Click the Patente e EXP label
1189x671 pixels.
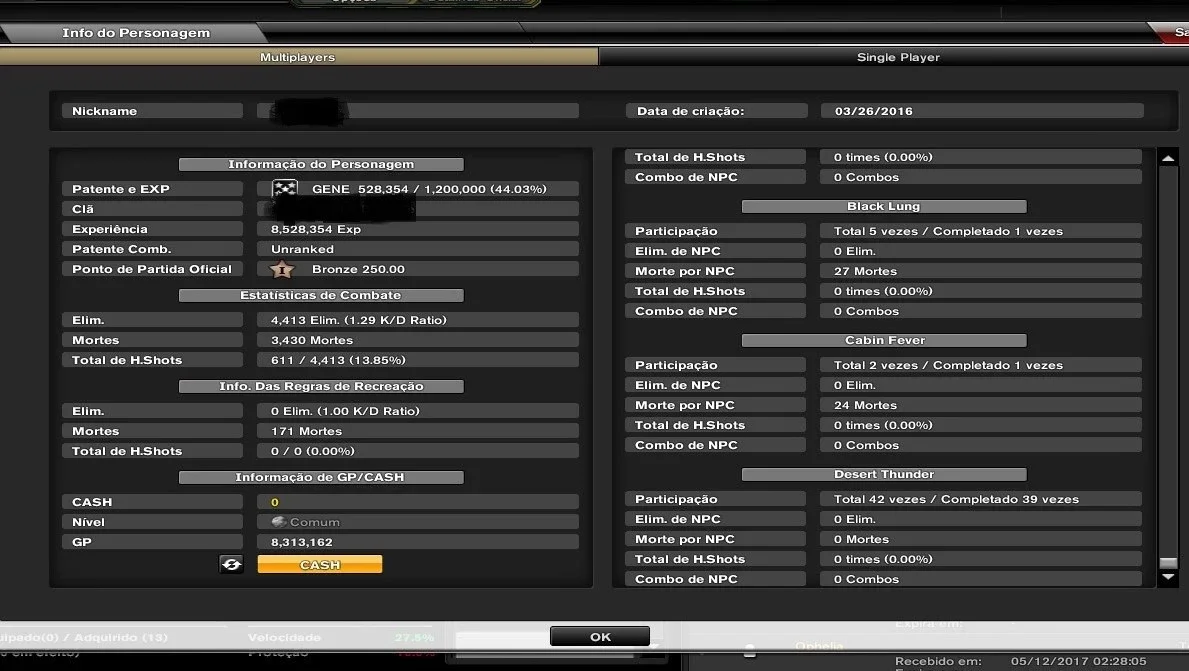pos(152,189)
